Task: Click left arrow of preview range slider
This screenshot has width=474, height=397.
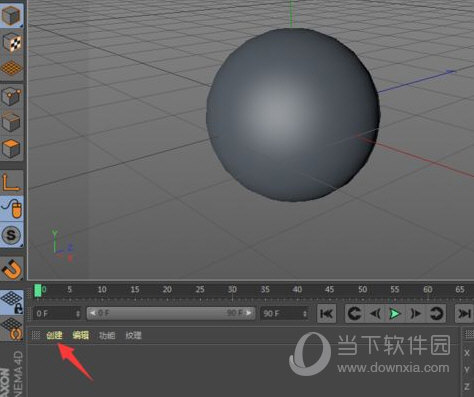Action: 92,313
